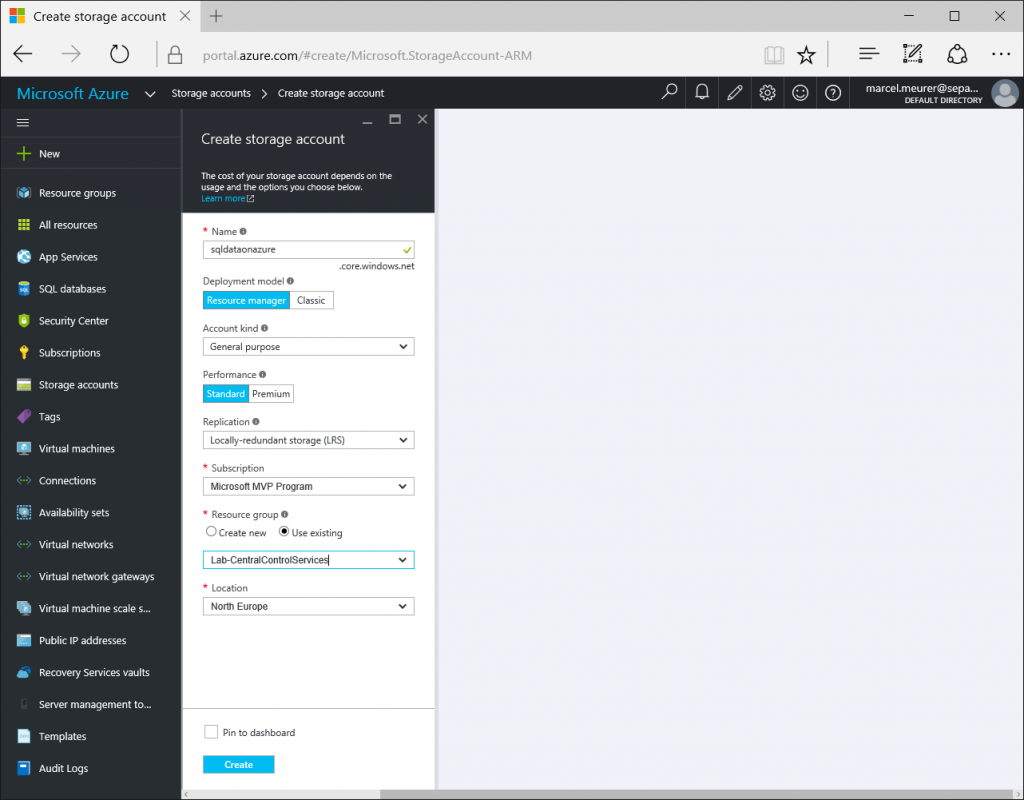Click the Create button

(238, 764)
